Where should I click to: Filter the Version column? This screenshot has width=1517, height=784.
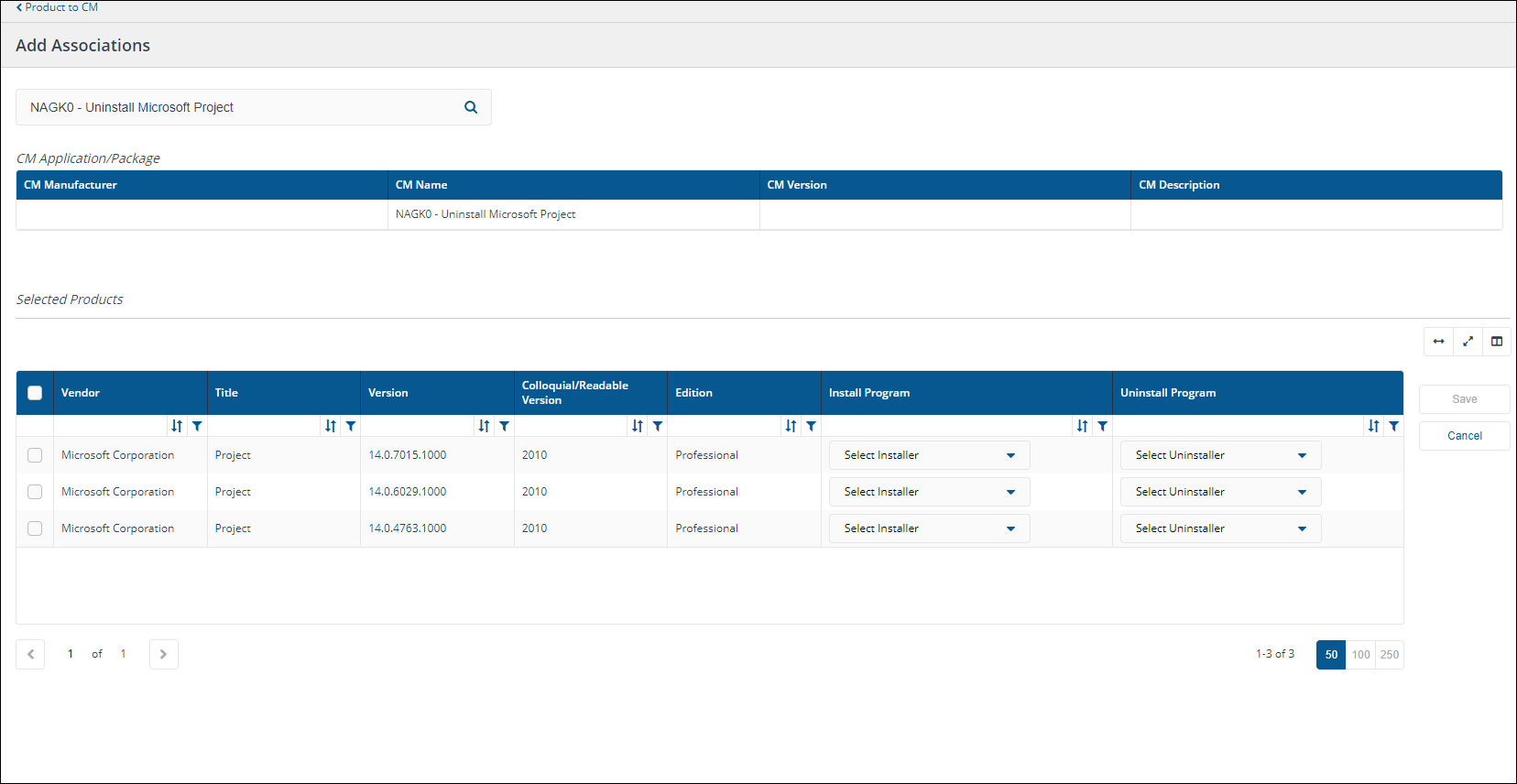tap(504, 426)
